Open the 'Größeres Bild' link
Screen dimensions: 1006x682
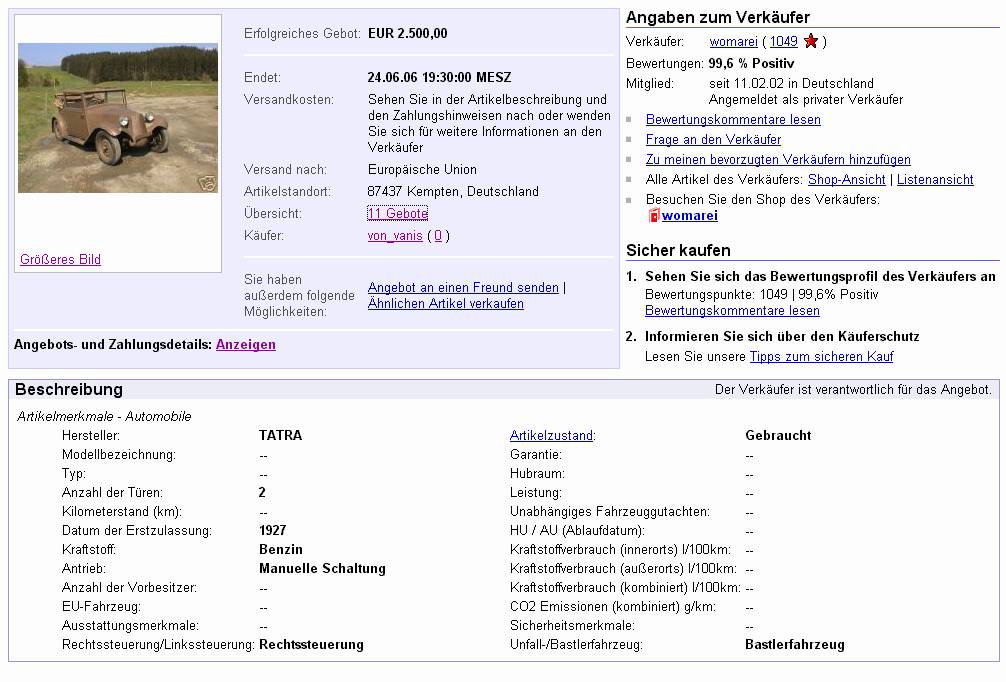[x=60, y=260]
